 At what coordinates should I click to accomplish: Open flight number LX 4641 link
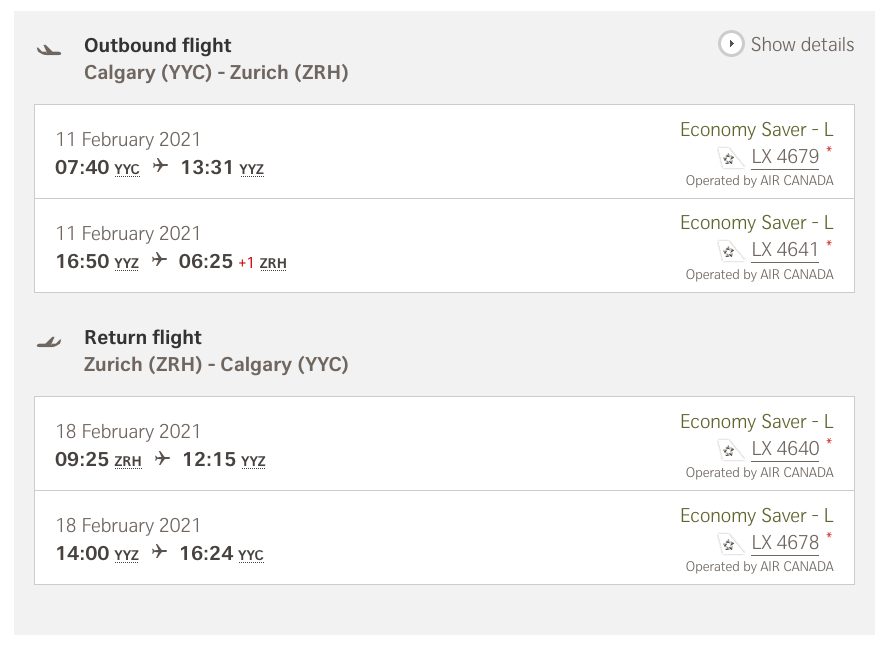(x=785, y=250)
